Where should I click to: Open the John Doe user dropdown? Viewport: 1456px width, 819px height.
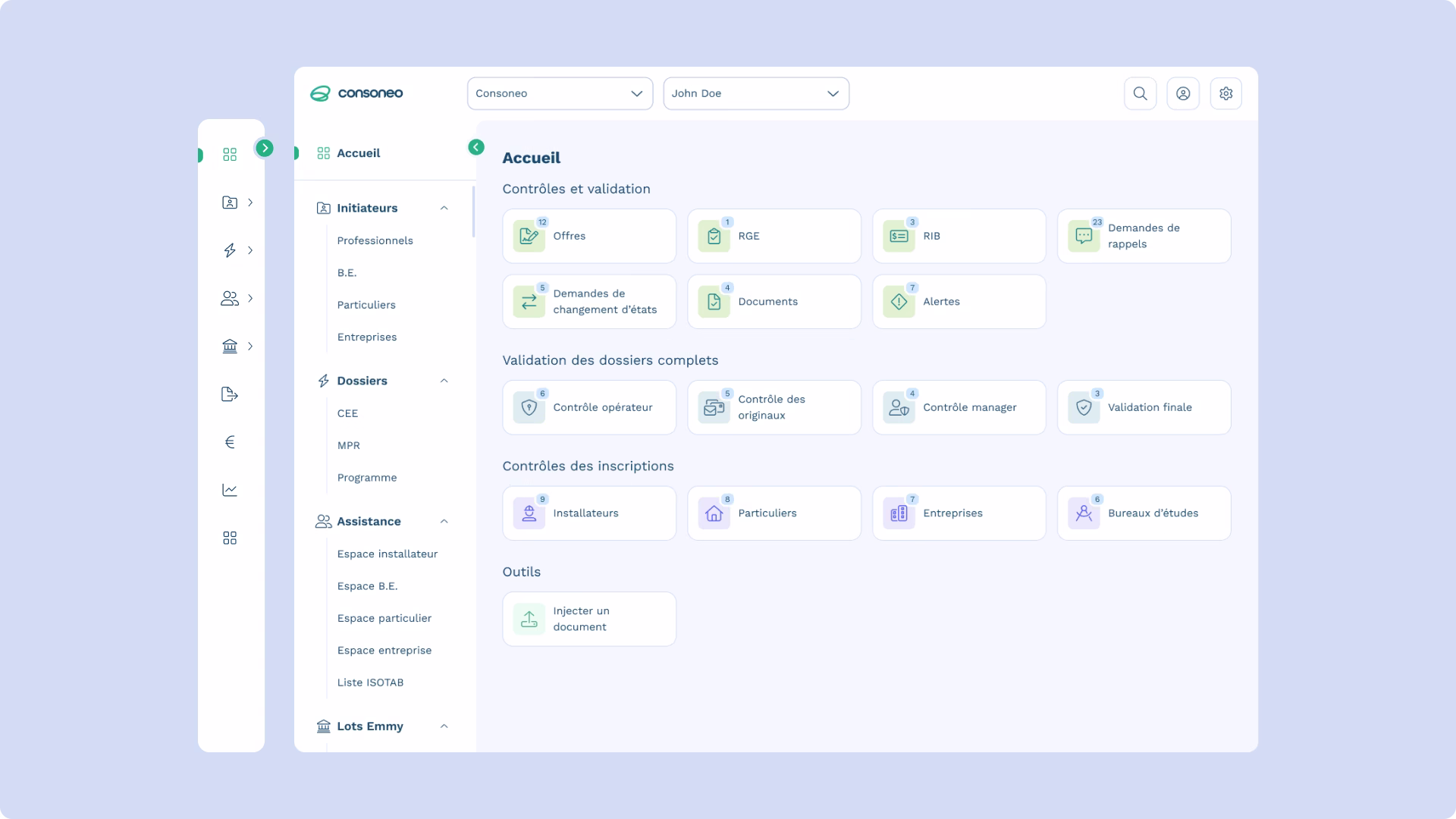756,93
